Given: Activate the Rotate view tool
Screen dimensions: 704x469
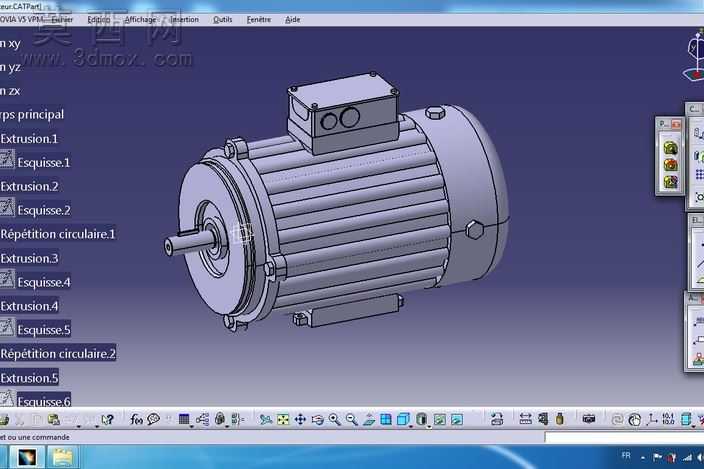Looking at the screenshot, I should (317, 420).
